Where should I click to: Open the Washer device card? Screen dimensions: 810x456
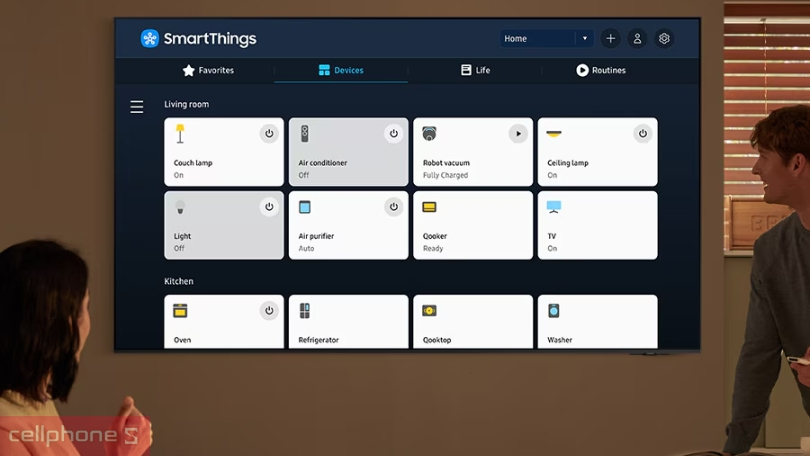click(597, 322)
